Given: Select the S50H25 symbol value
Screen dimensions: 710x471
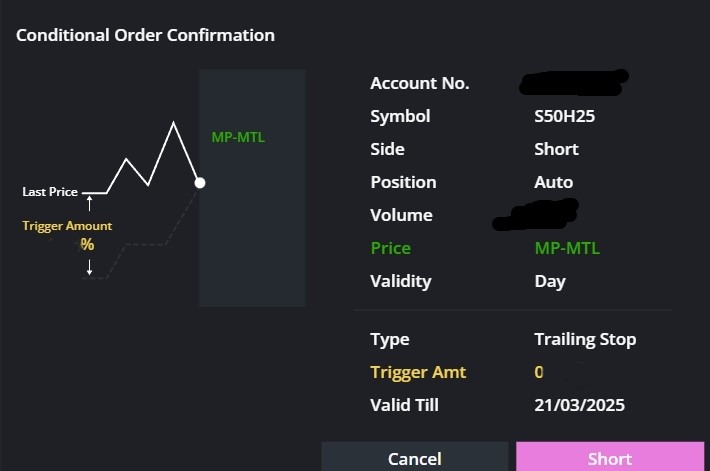Looking at the screenshot, I should tap(565, 116).
